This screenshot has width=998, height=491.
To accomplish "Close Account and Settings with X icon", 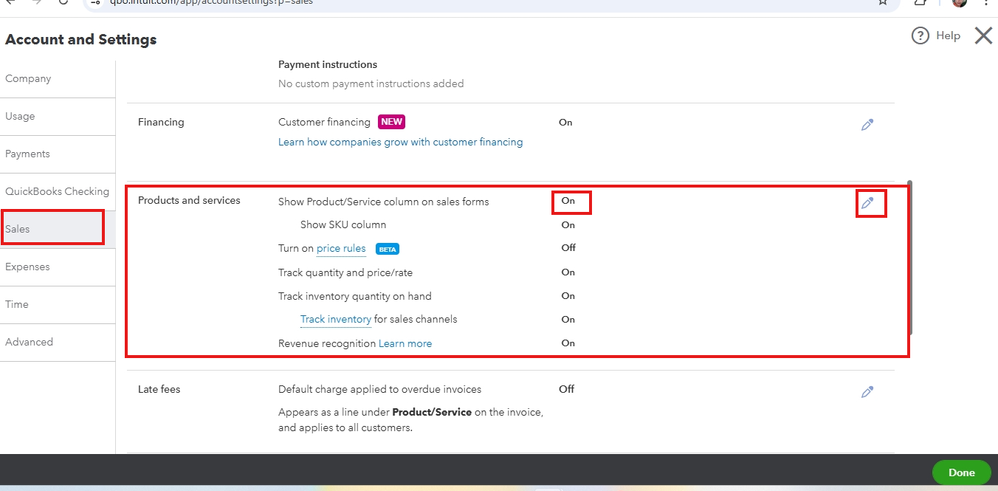I will (983, 36).
